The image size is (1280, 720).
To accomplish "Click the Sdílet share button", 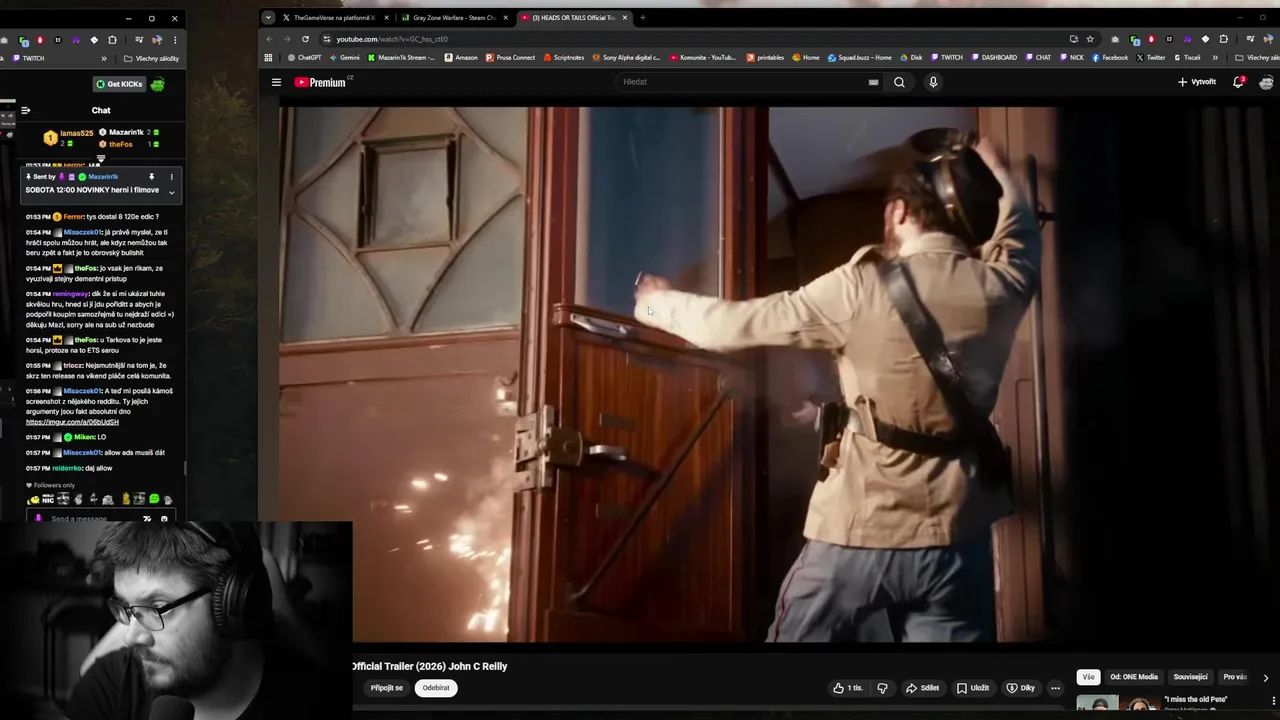I will coord(922,688).
